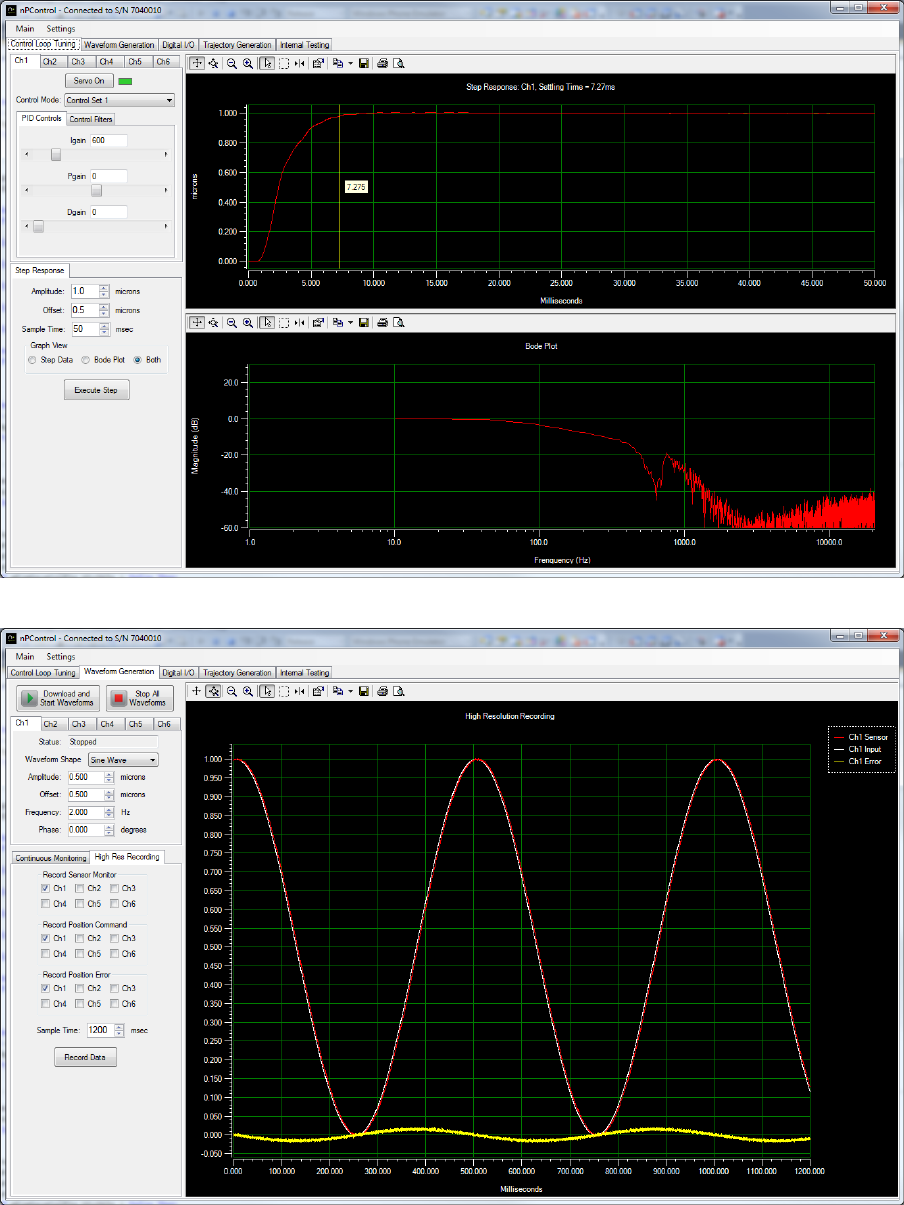Viewport: 904px width, 1205px height.
Task: Click the Igain slider thumb
Action: click(x=56, y=155)
